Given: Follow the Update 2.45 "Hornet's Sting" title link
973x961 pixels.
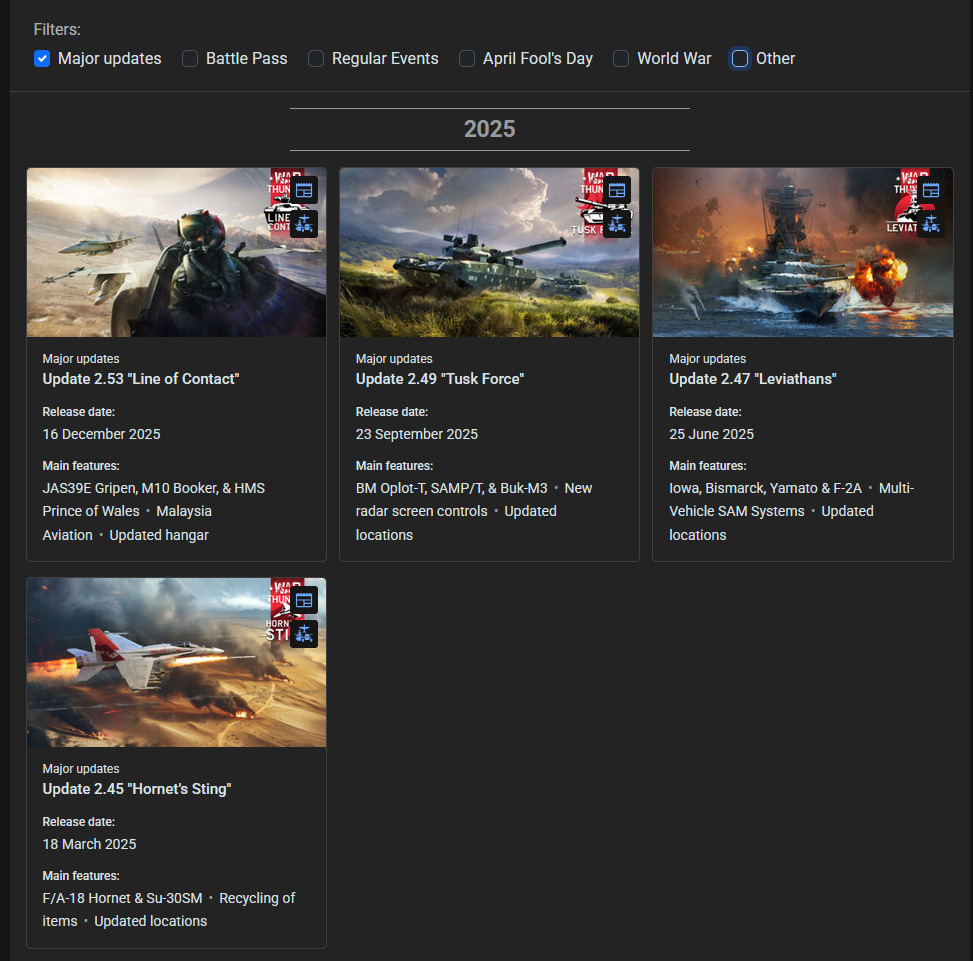Looking at the screenshot, I should coord(137,789).
